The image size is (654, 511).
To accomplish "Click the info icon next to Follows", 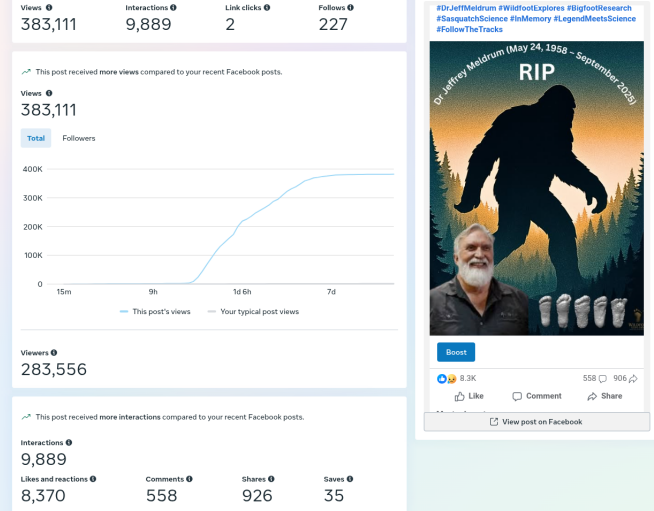I will click(351, 7).
